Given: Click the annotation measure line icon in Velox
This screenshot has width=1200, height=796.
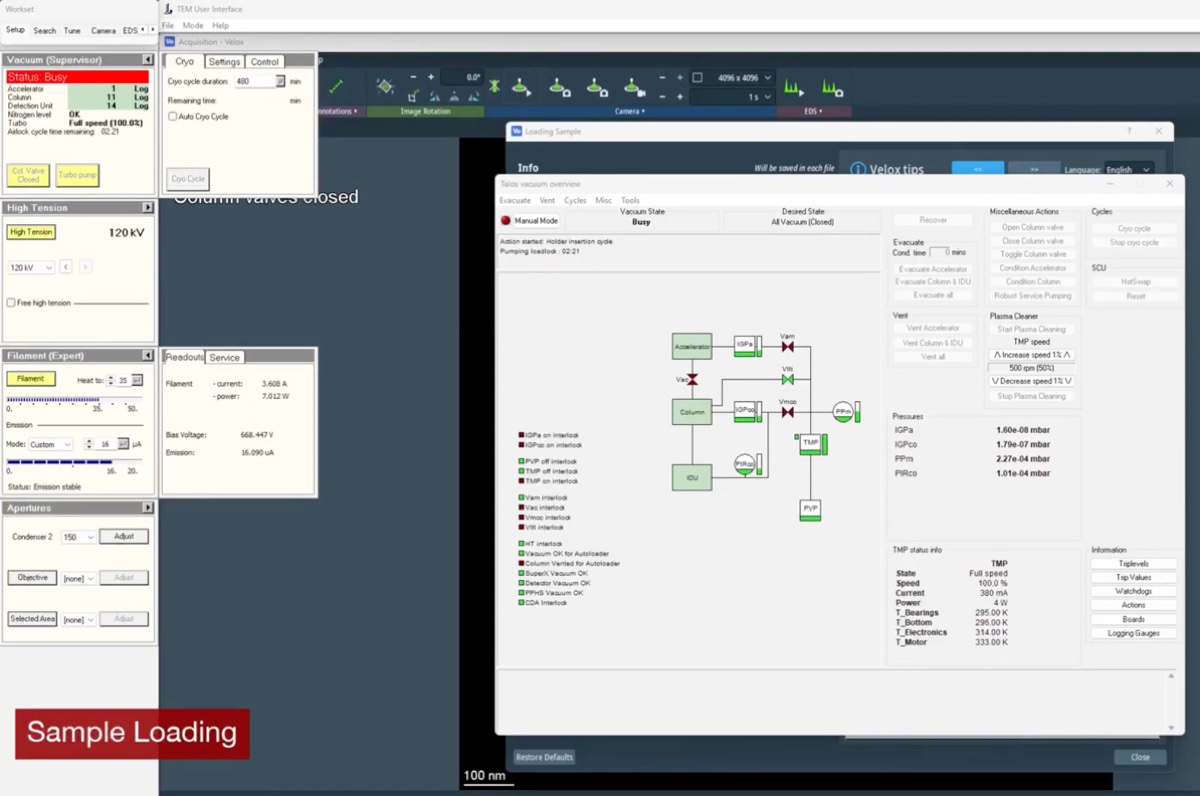Looking at the screenshot, I should click(x=335, y=87).
